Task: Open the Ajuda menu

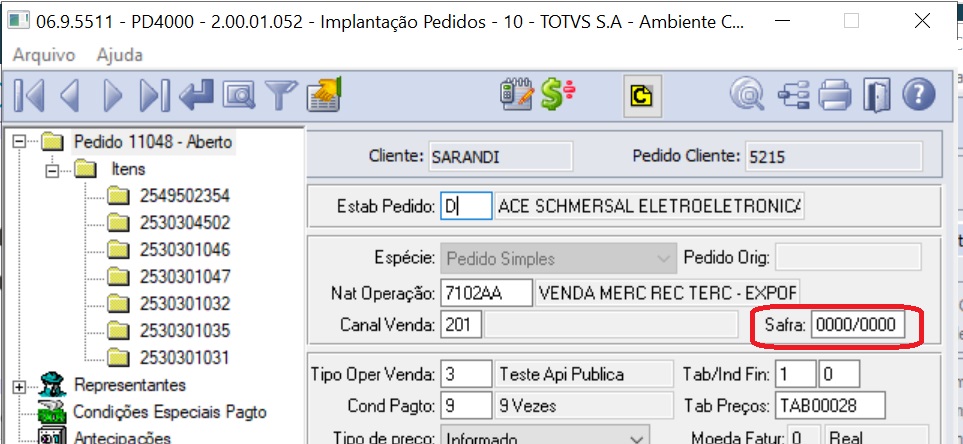Action: [120, 55]
